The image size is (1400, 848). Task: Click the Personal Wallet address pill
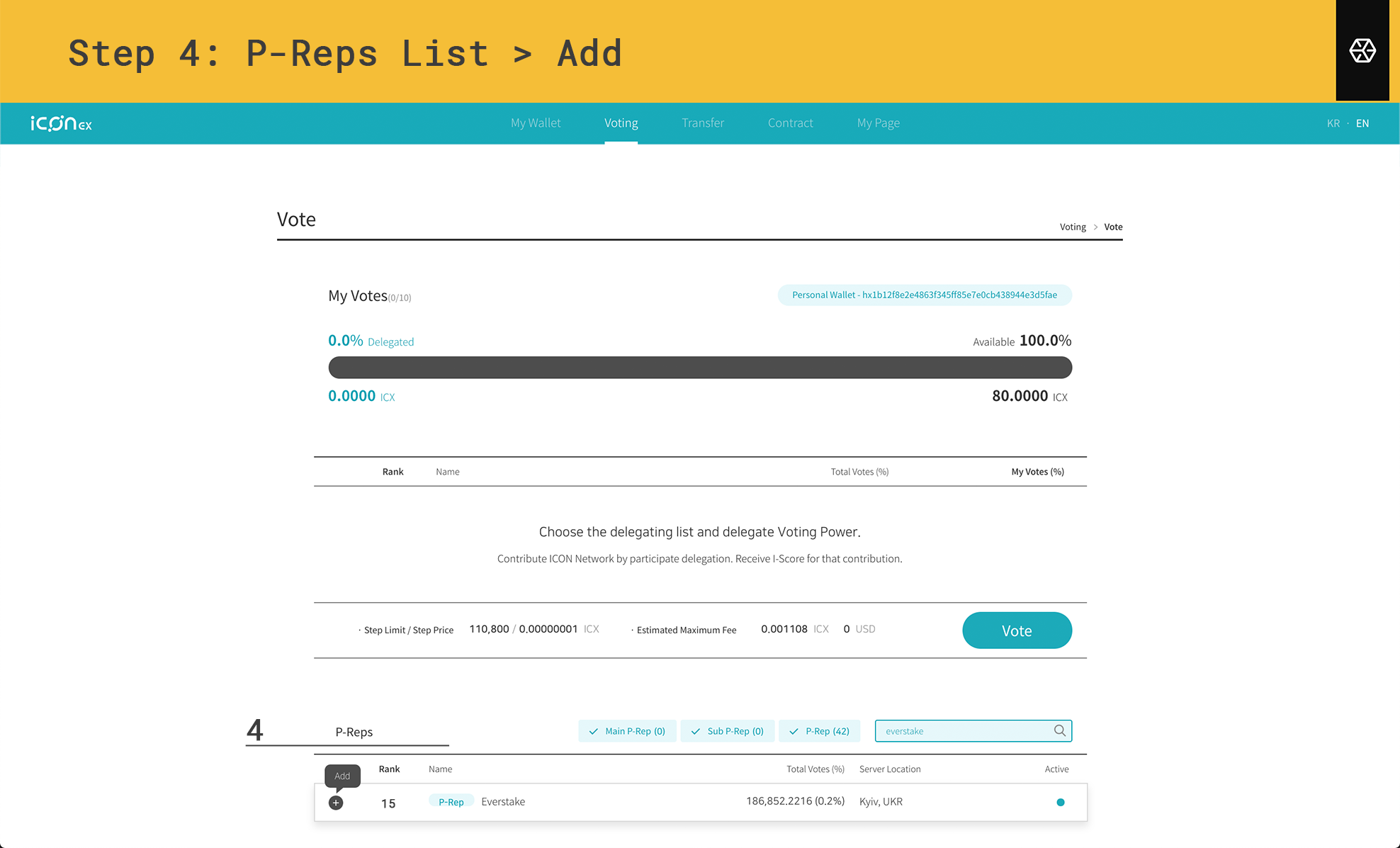tap(925, 295)
